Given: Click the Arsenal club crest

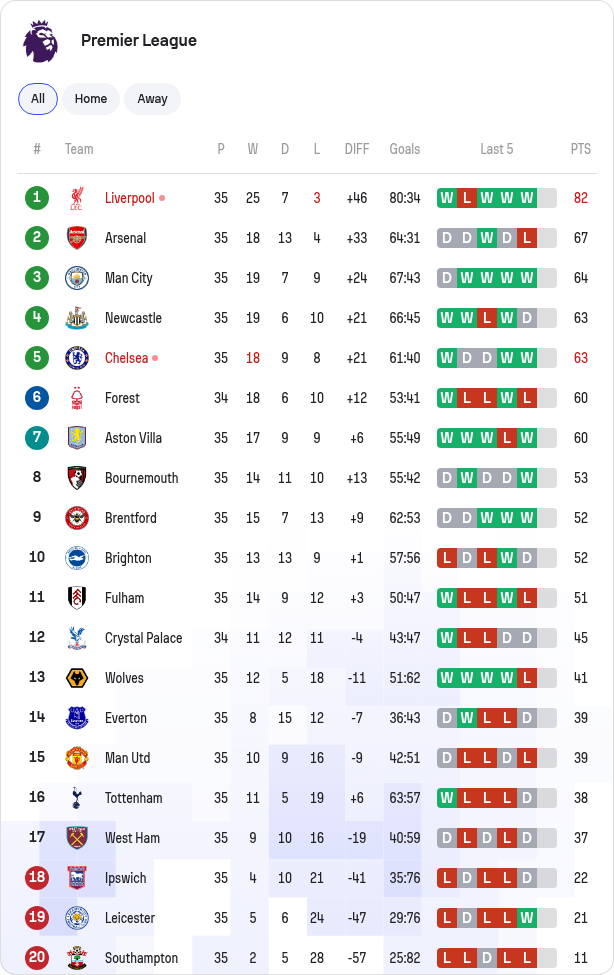Looking at the screenshot, I should pyautogui.click(x=77, y=238).
